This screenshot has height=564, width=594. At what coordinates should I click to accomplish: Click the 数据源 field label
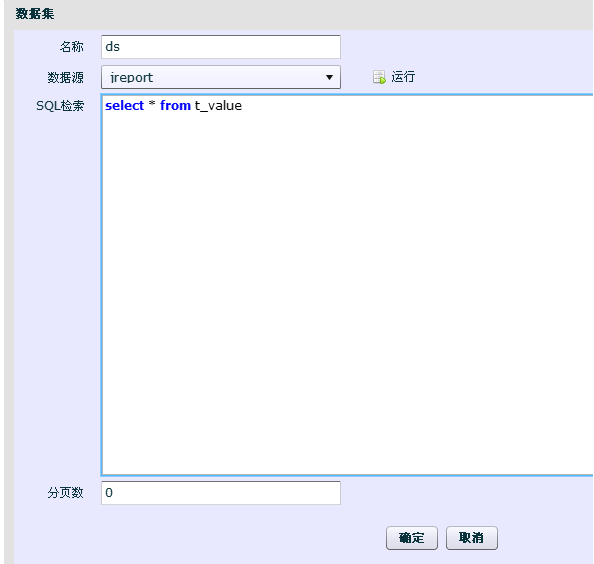(x=66, y=78)
